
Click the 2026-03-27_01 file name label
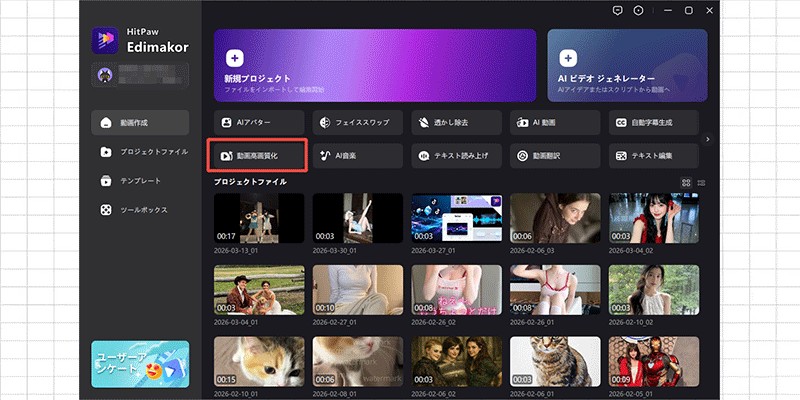[x=434, y=251]
